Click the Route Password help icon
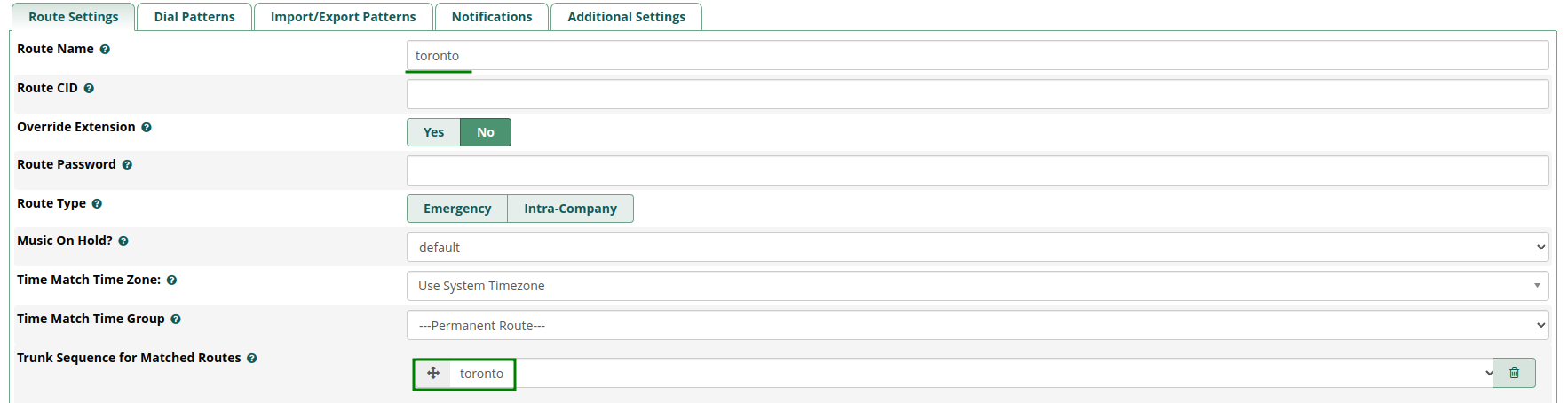 tap(127, 165)
